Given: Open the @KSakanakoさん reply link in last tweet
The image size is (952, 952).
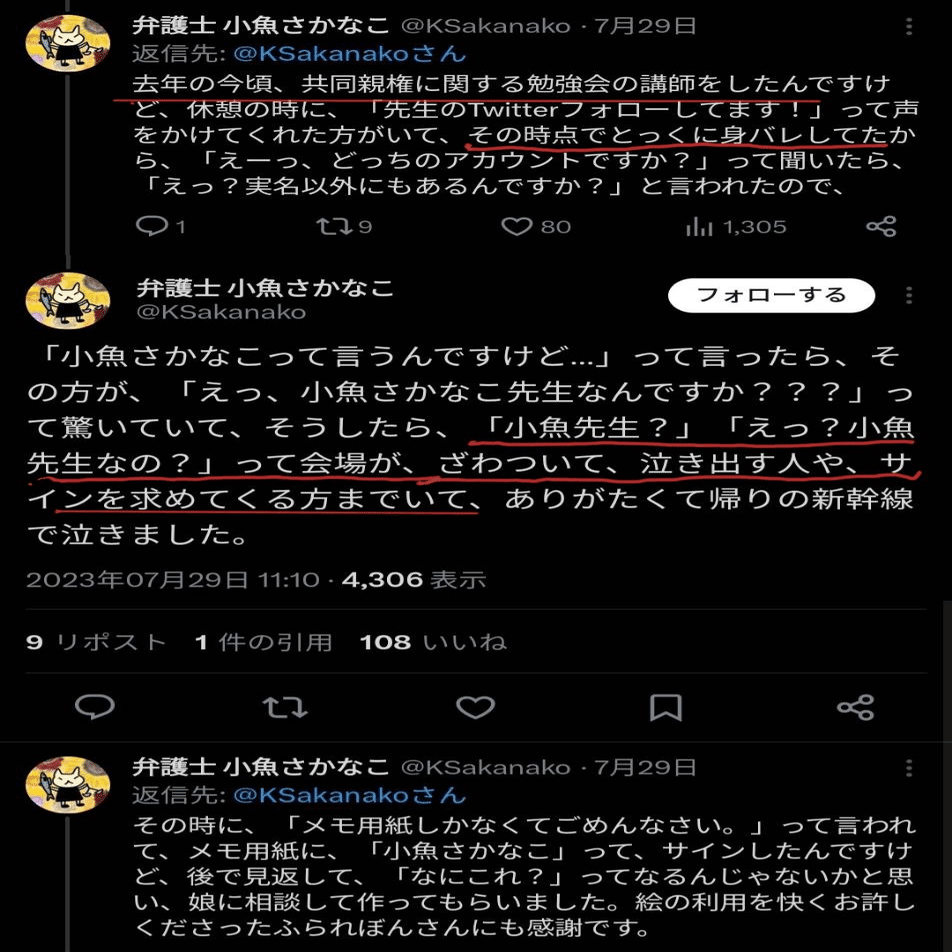Looking at the screenshot, I should (x=350, y=795).
